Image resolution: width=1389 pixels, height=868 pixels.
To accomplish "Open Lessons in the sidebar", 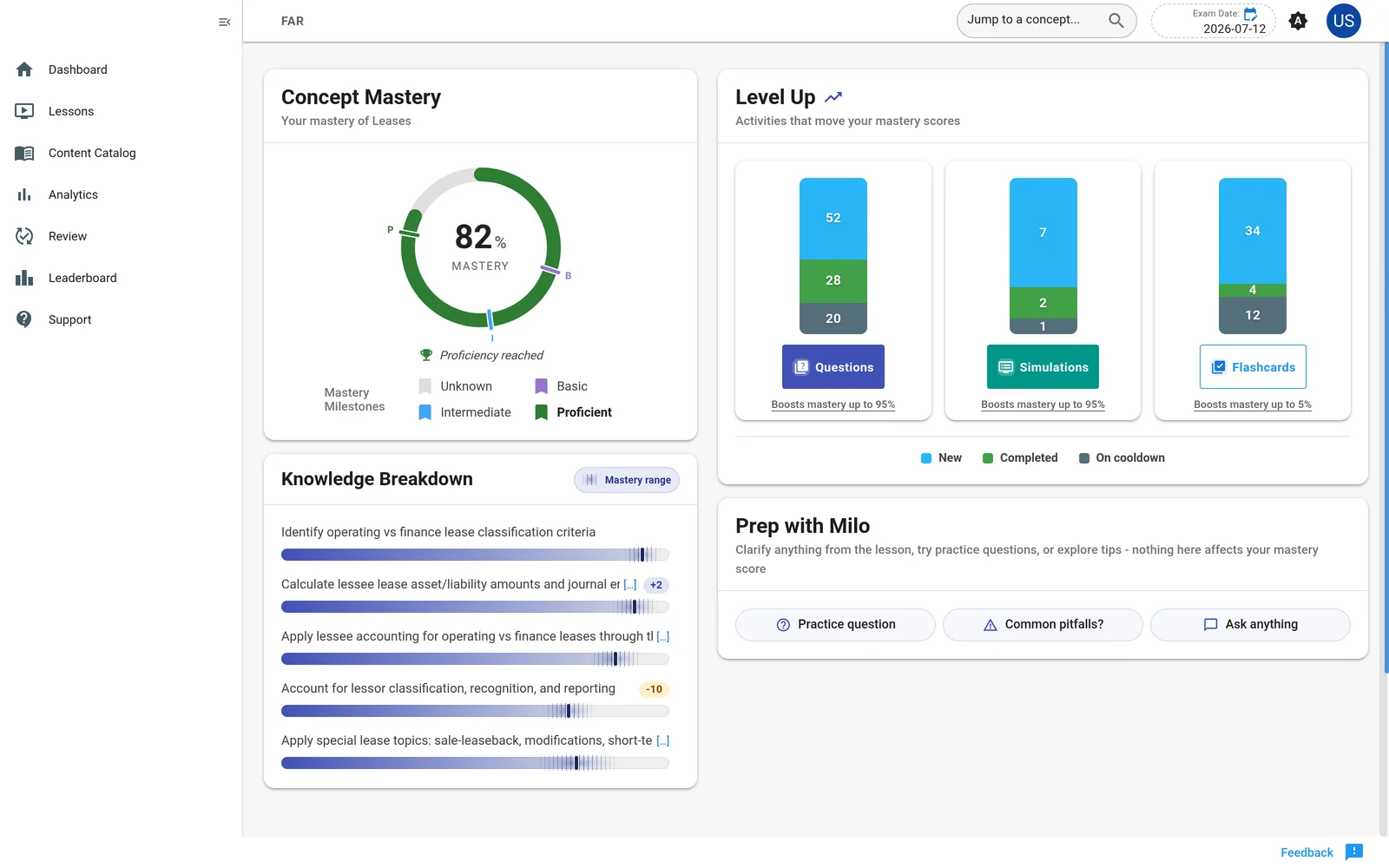I will [122, 111].
